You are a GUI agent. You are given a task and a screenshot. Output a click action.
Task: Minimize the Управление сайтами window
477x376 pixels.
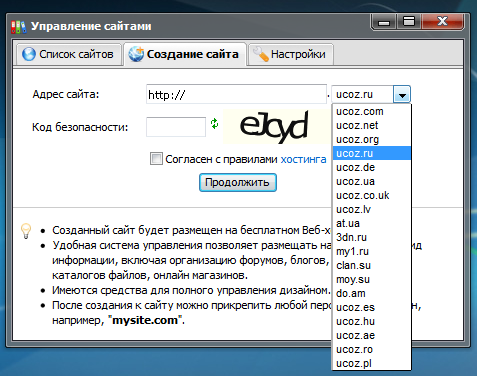pos(384,22)
